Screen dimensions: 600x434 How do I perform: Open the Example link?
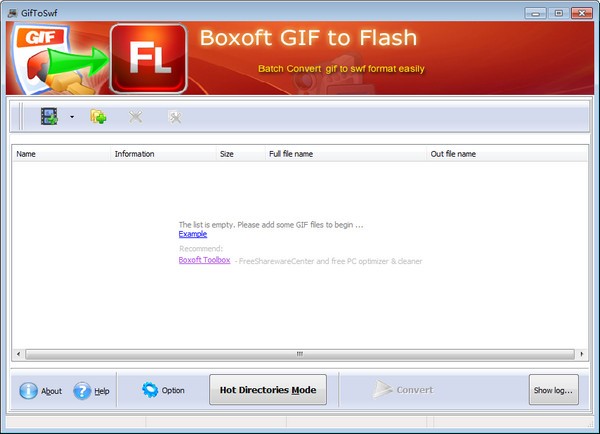pyautogui.click(x=193, y=234)
